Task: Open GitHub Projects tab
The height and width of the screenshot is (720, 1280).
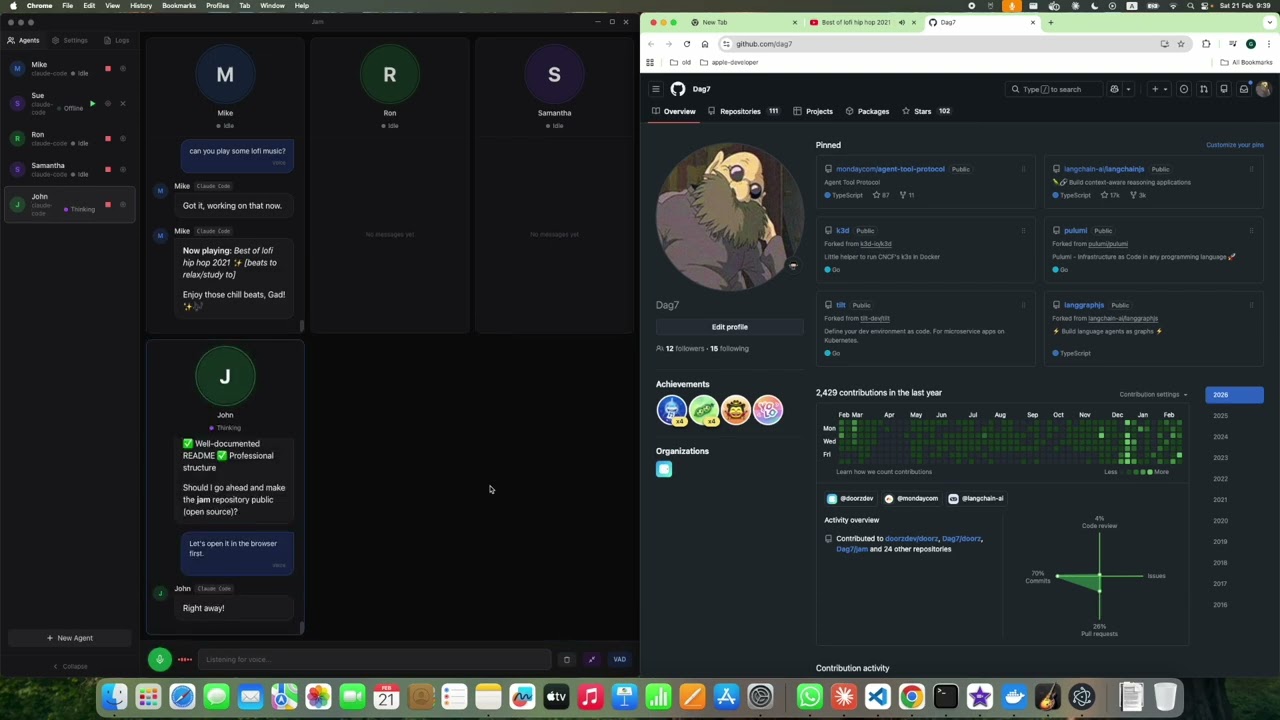Action: [813, 111]
